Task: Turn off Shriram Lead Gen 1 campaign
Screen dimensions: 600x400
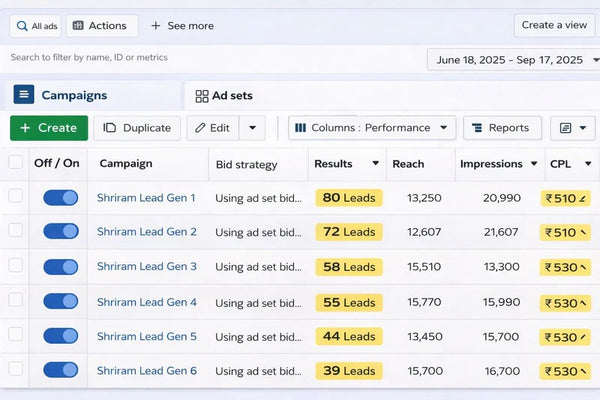Action: tap(60, 198)
